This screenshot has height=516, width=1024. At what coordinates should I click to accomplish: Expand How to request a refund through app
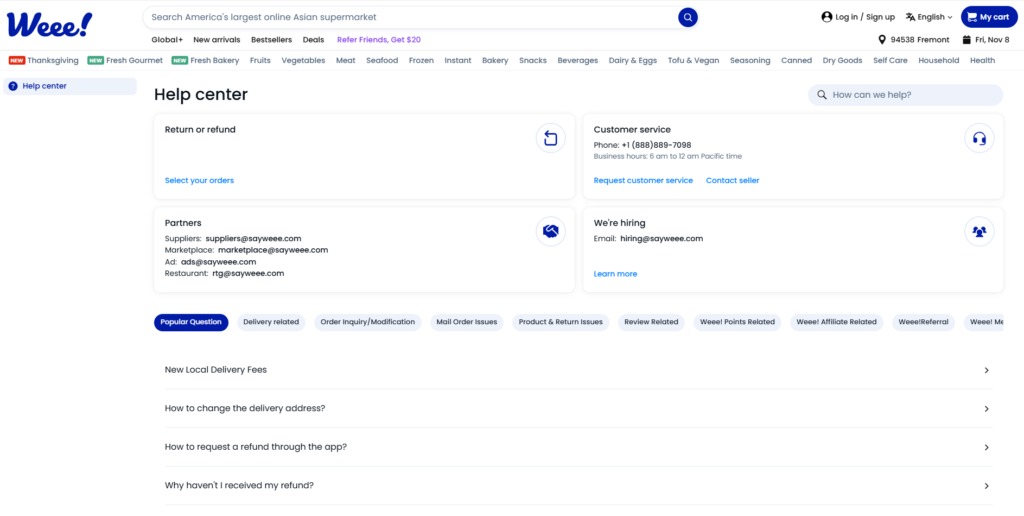click(579, 447)
